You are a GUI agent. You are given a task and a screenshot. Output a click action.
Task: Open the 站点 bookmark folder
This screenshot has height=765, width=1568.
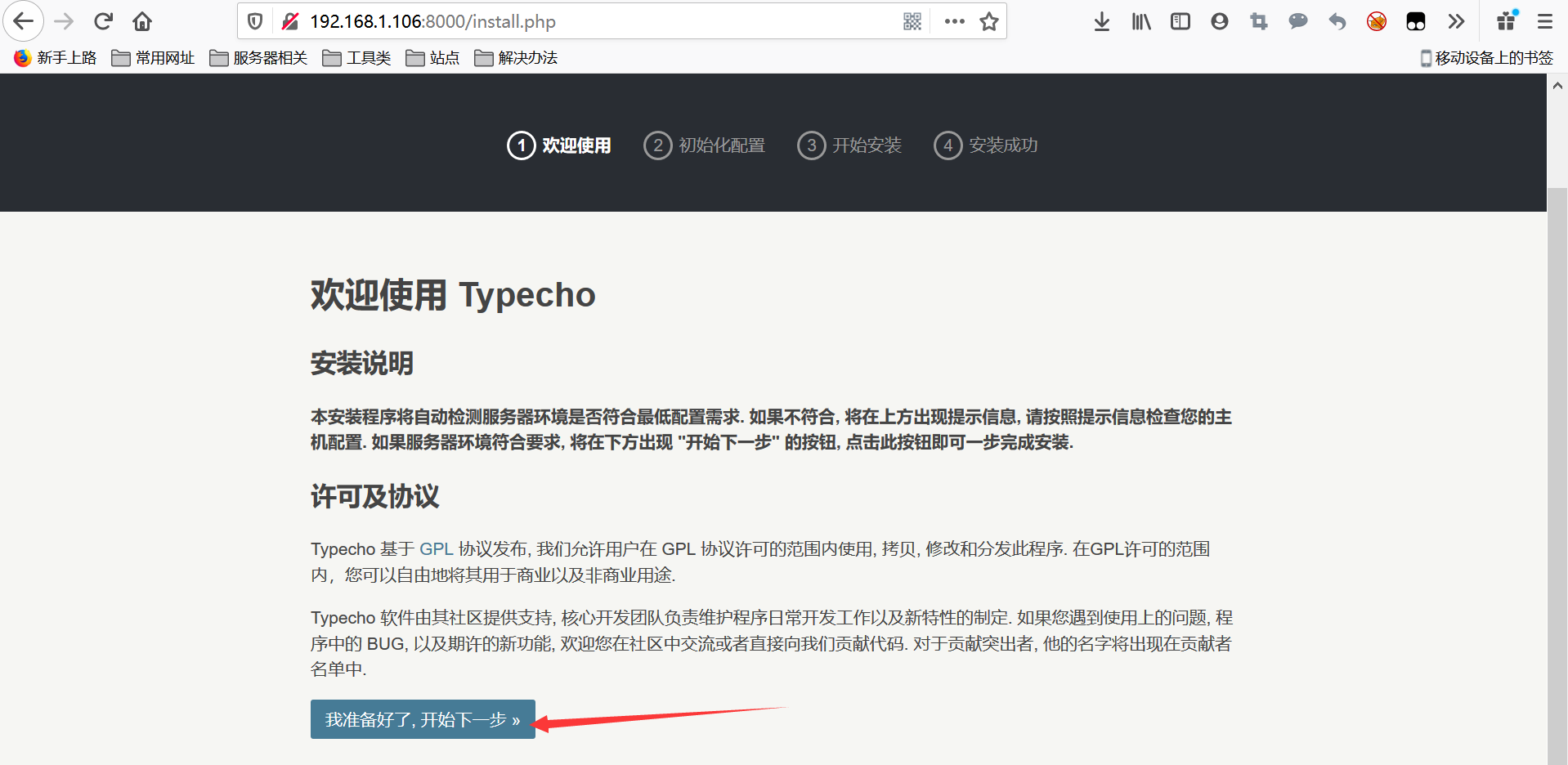433,58
